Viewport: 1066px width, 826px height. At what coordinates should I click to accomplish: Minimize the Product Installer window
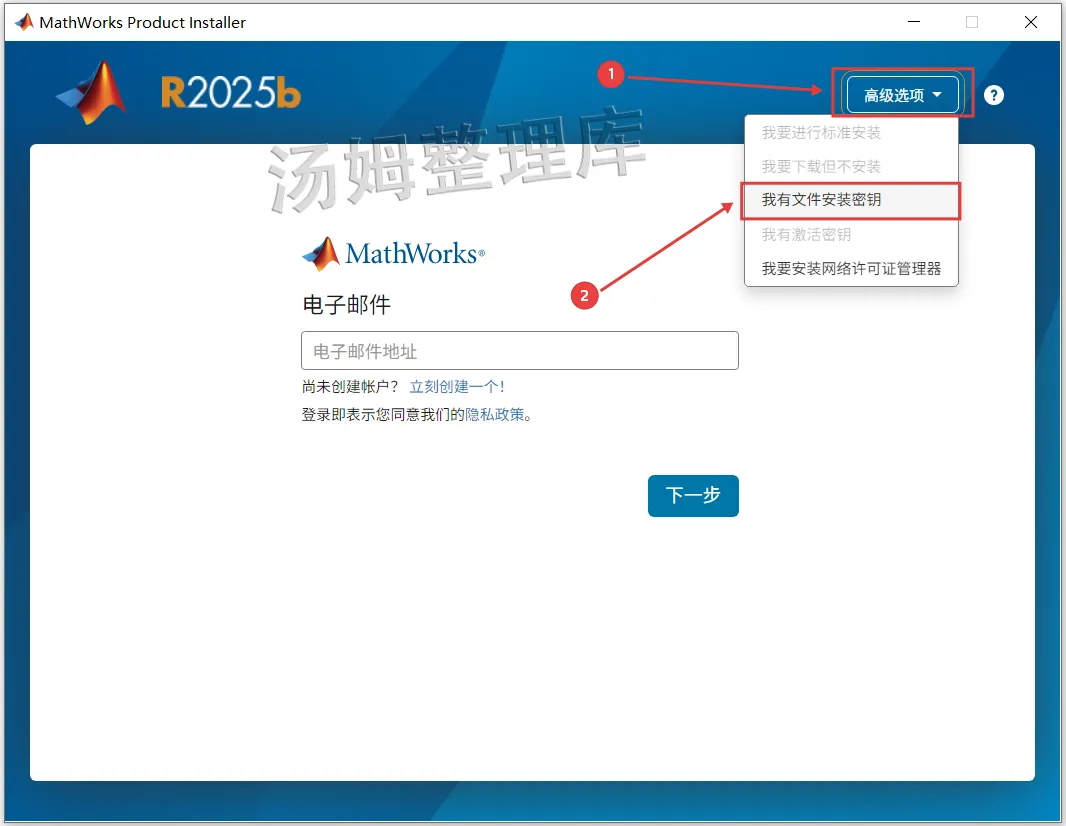(914, 22)
